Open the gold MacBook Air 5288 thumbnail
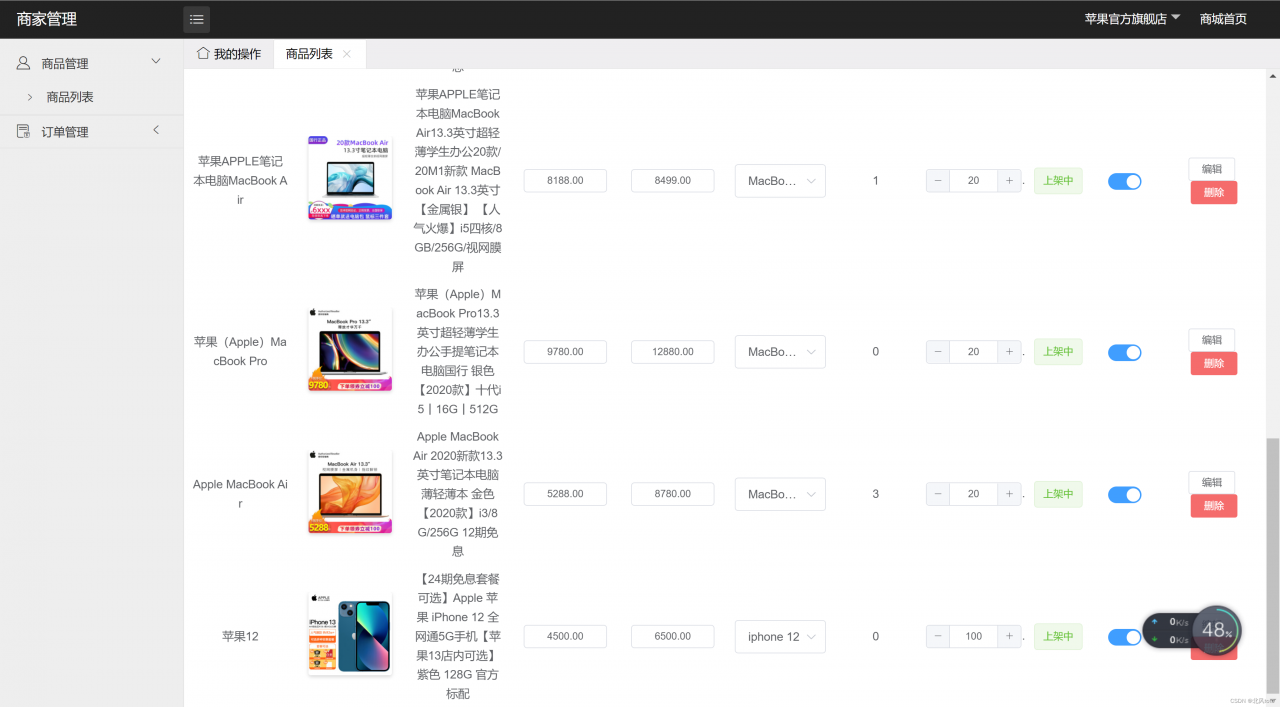This screenshot has height=707, width=1280. [350, 491]
